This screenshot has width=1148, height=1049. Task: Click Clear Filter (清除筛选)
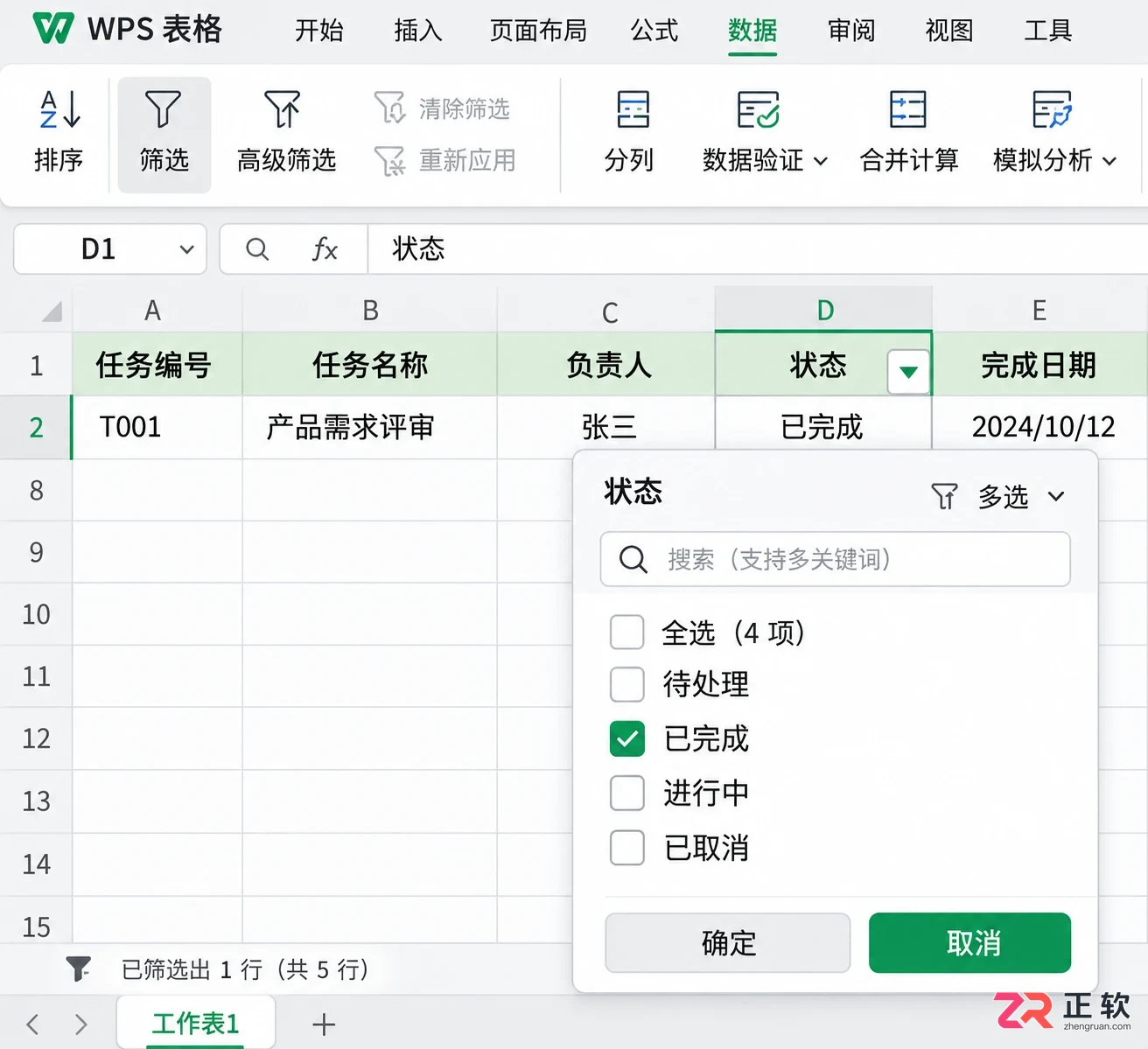point(442,108)
